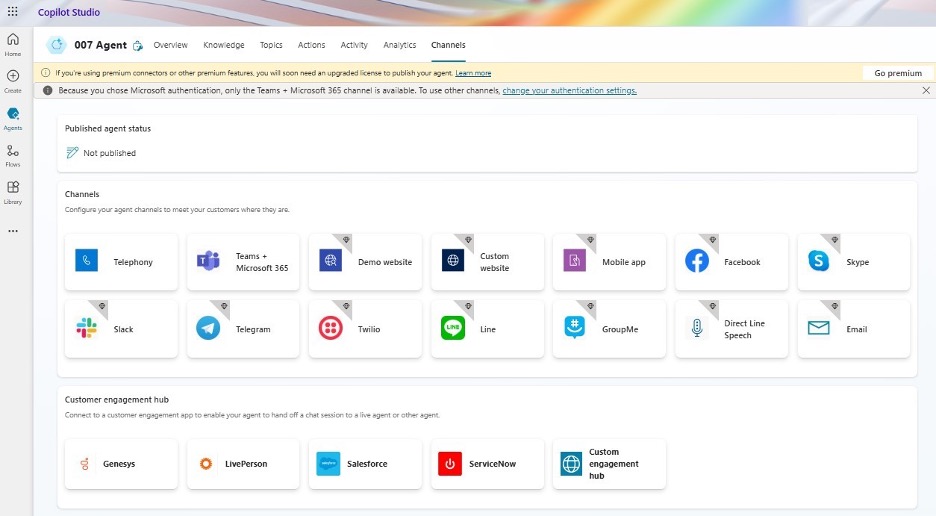Click the Channels tab
Viewport: 936px width, 516px height.
point(448,45)
